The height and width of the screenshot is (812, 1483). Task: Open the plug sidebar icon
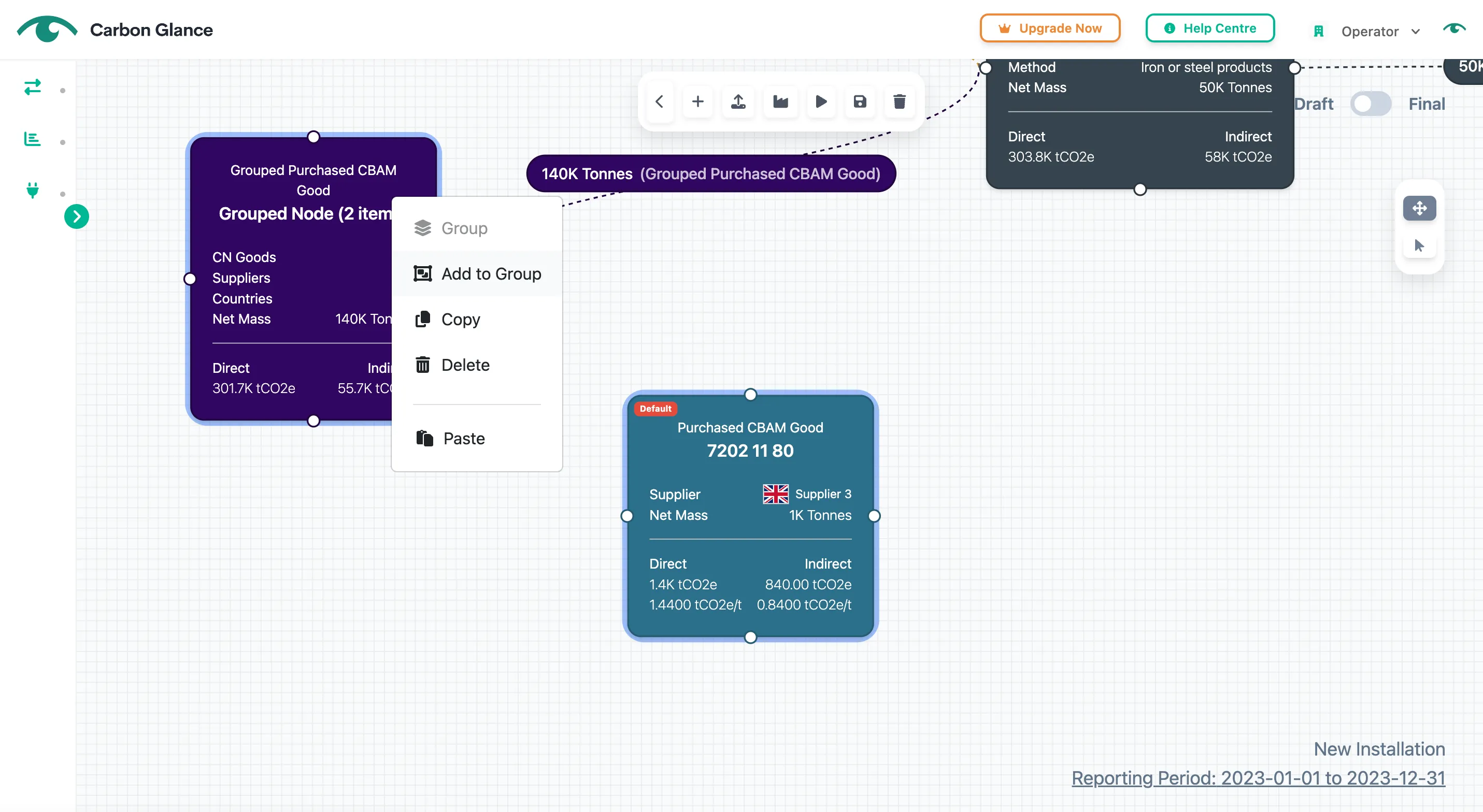coord(33,190)
